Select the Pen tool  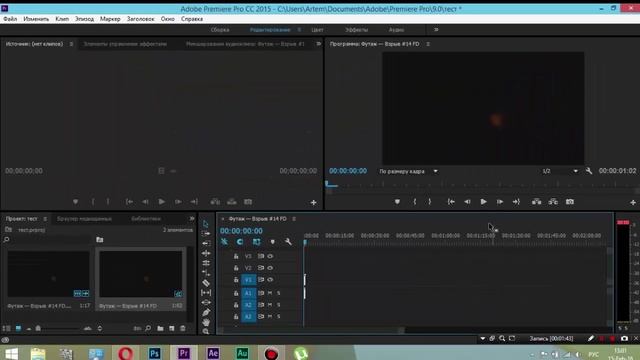click(x=206, y=312)
